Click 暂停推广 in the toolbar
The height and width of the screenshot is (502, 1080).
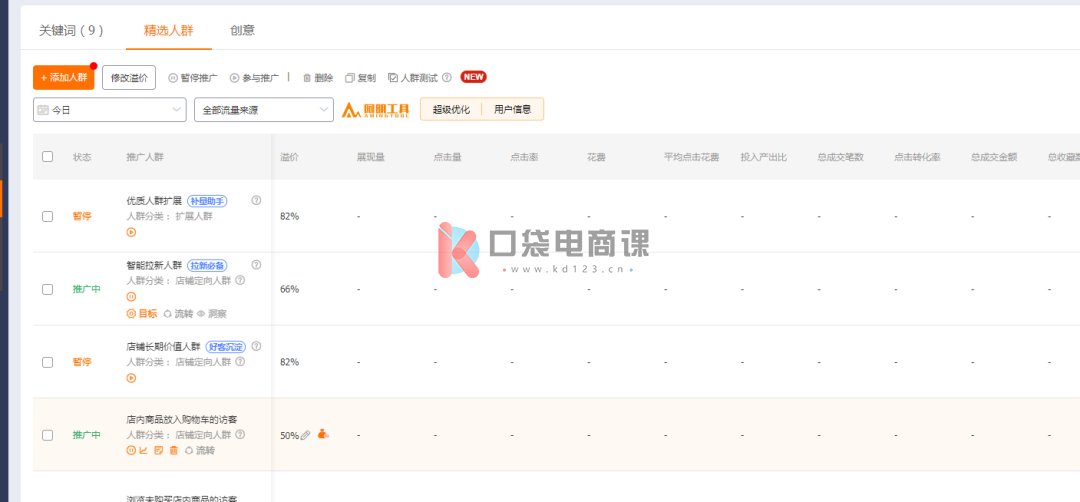pyautogui.click(x=193, y=79)
